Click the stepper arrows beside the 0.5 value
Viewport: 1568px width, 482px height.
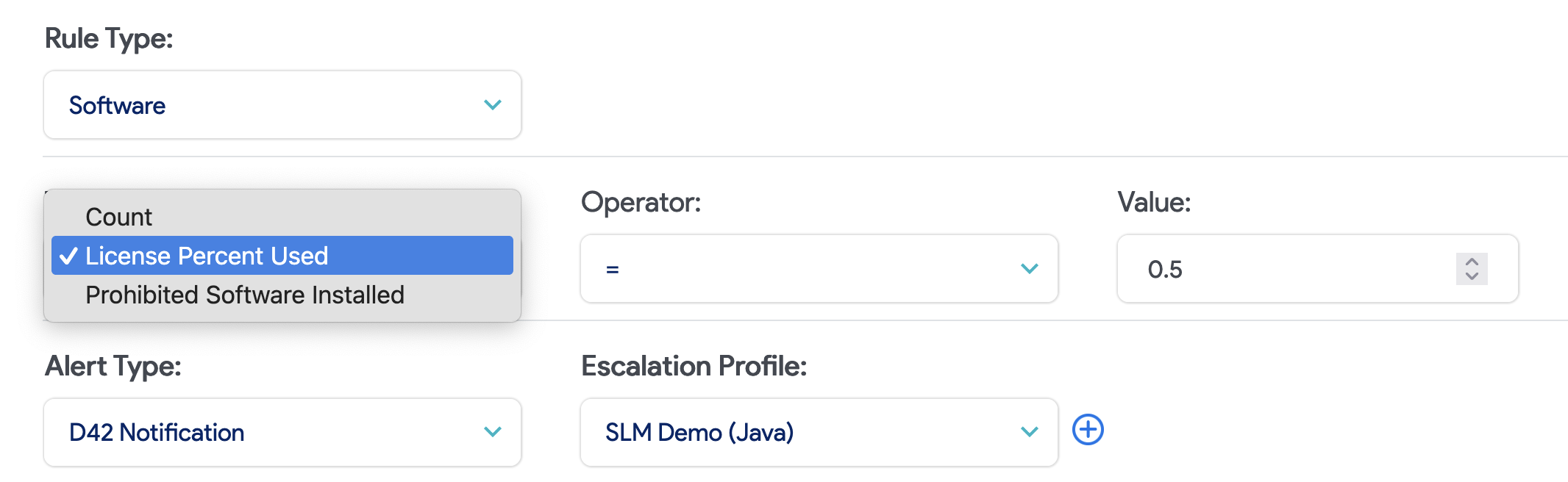(x=1470, y=270)
